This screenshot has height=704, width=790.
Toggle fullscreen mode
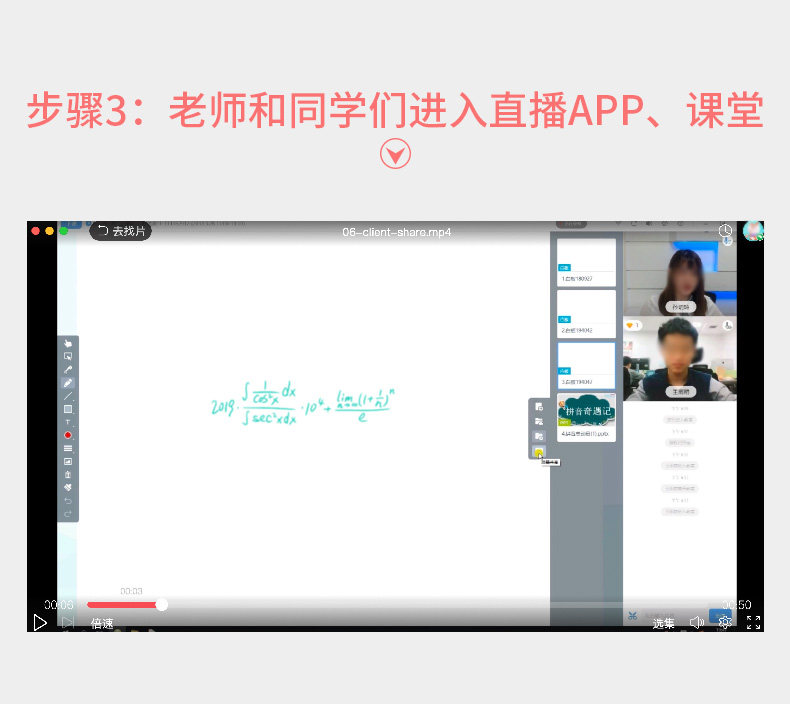point(754,623)
